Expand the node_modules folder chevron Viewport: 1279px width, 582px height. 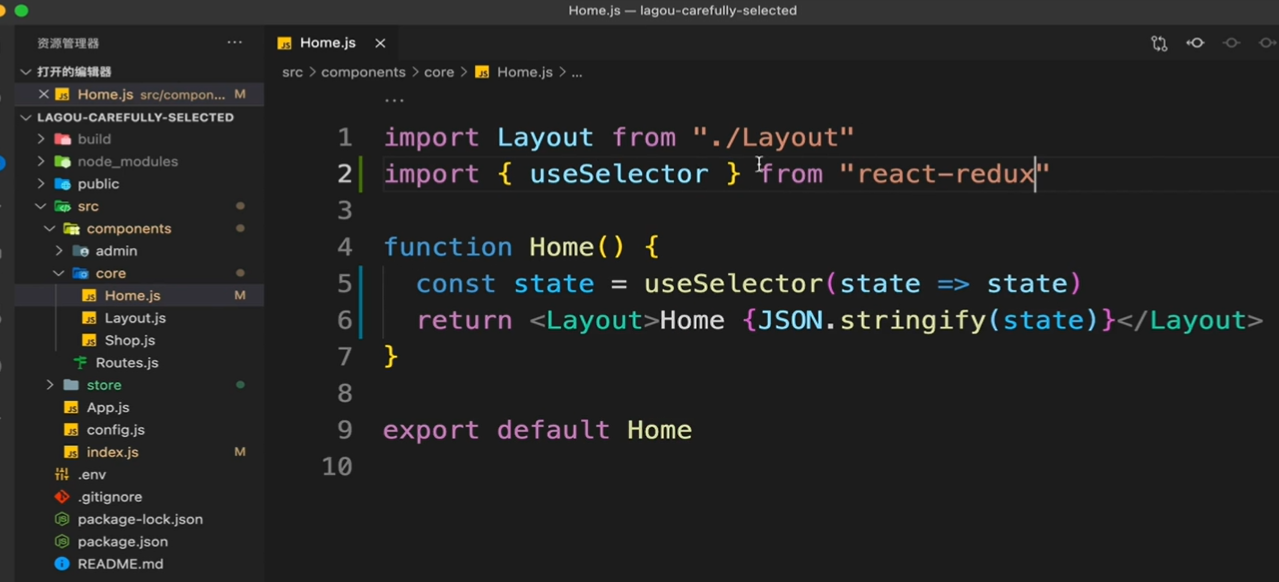(41, 161)
